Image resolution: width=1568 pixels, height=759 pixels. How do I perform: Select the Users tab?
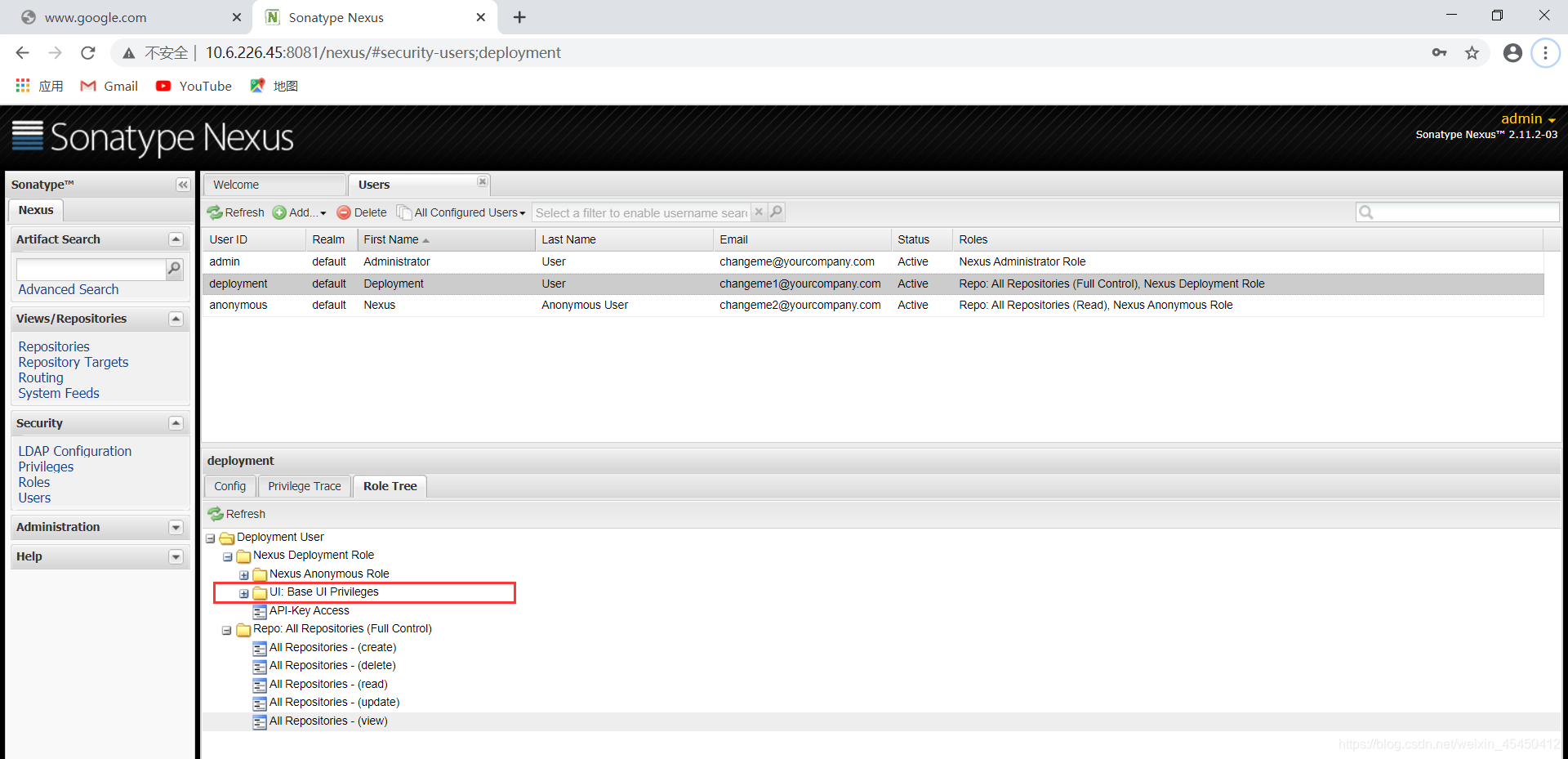click(x=418, y=185)
